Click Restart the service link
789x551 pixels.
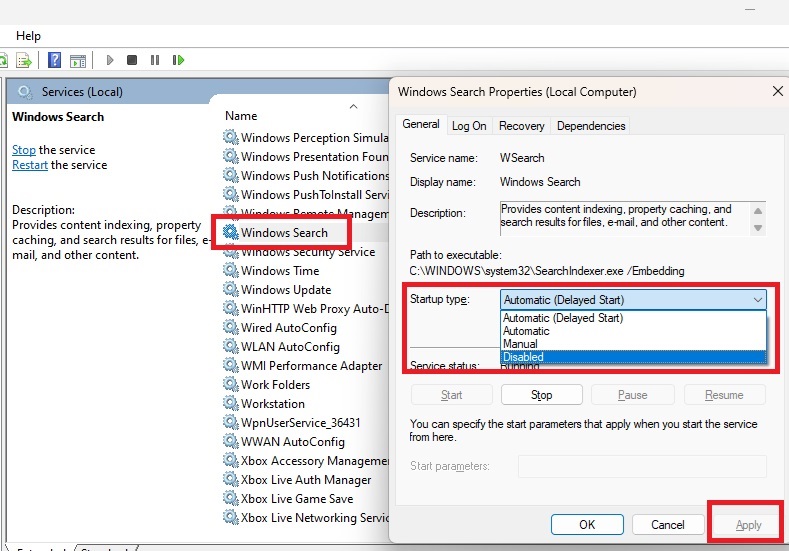tap(30, 165)
